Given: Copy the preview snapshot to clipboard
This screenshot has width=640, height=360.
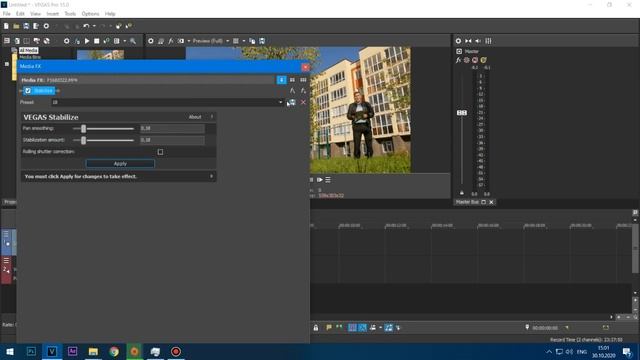Looking at the screenshot, I should 252,41.
